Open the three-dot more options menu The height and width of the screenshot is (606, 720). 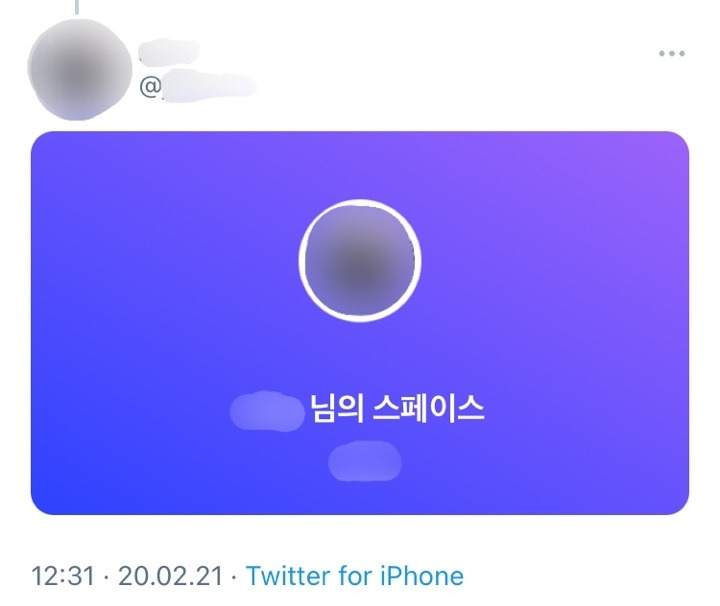pyautogui.click(x=672, y=54)
